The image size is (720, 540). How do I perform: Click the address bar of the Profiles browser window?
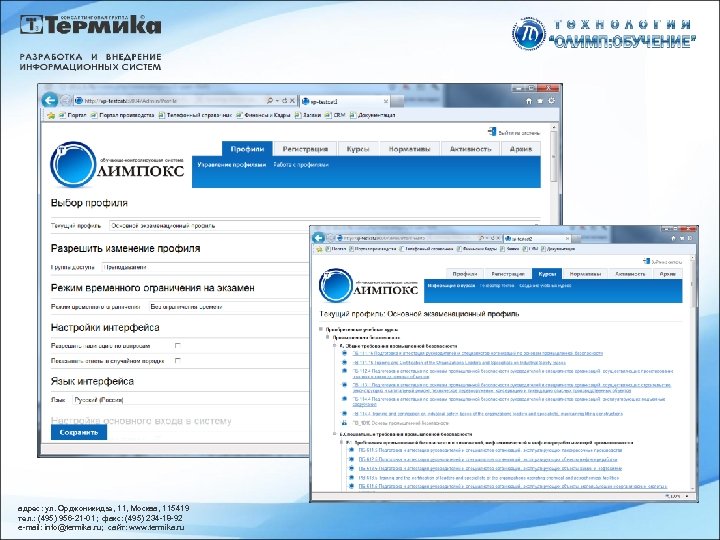[170, 101]
